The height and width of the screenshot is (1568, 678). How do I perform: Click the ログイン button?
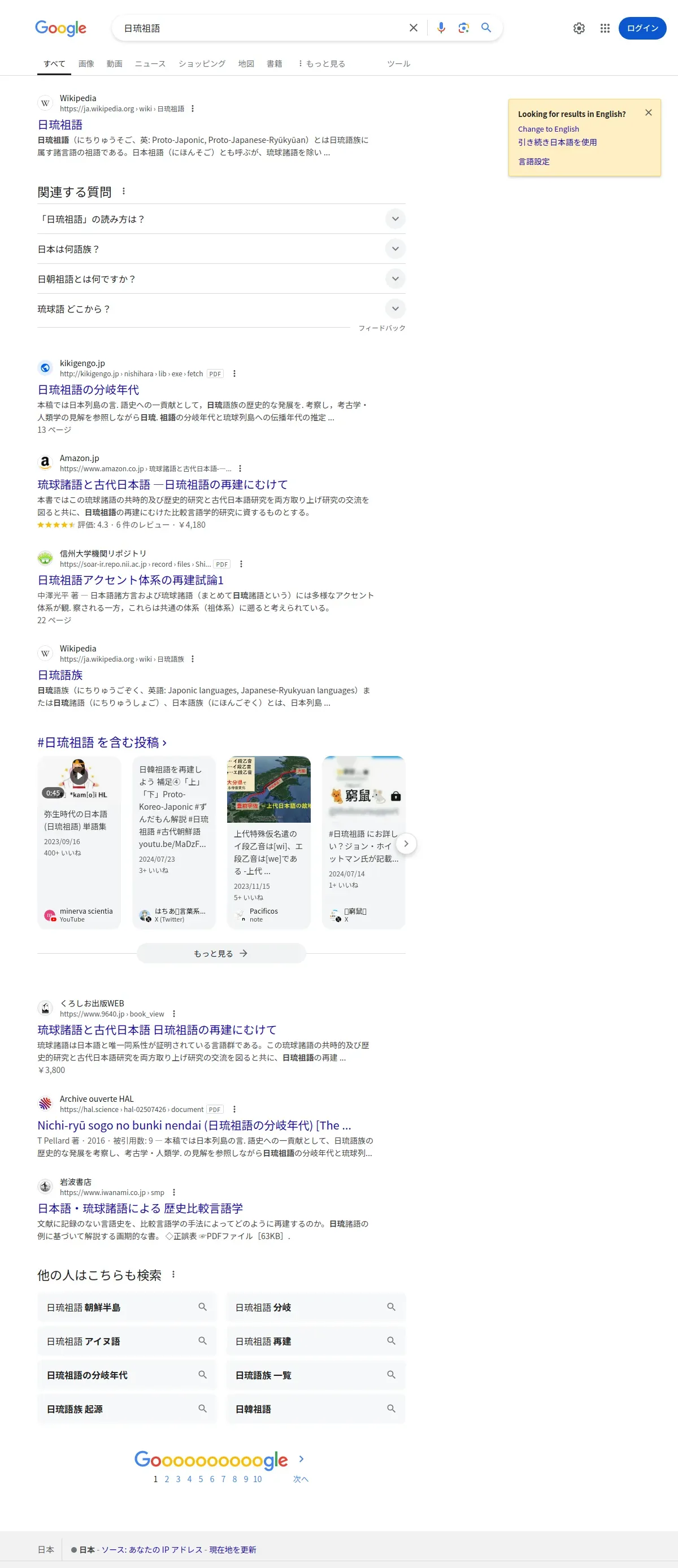coord(642,28)
